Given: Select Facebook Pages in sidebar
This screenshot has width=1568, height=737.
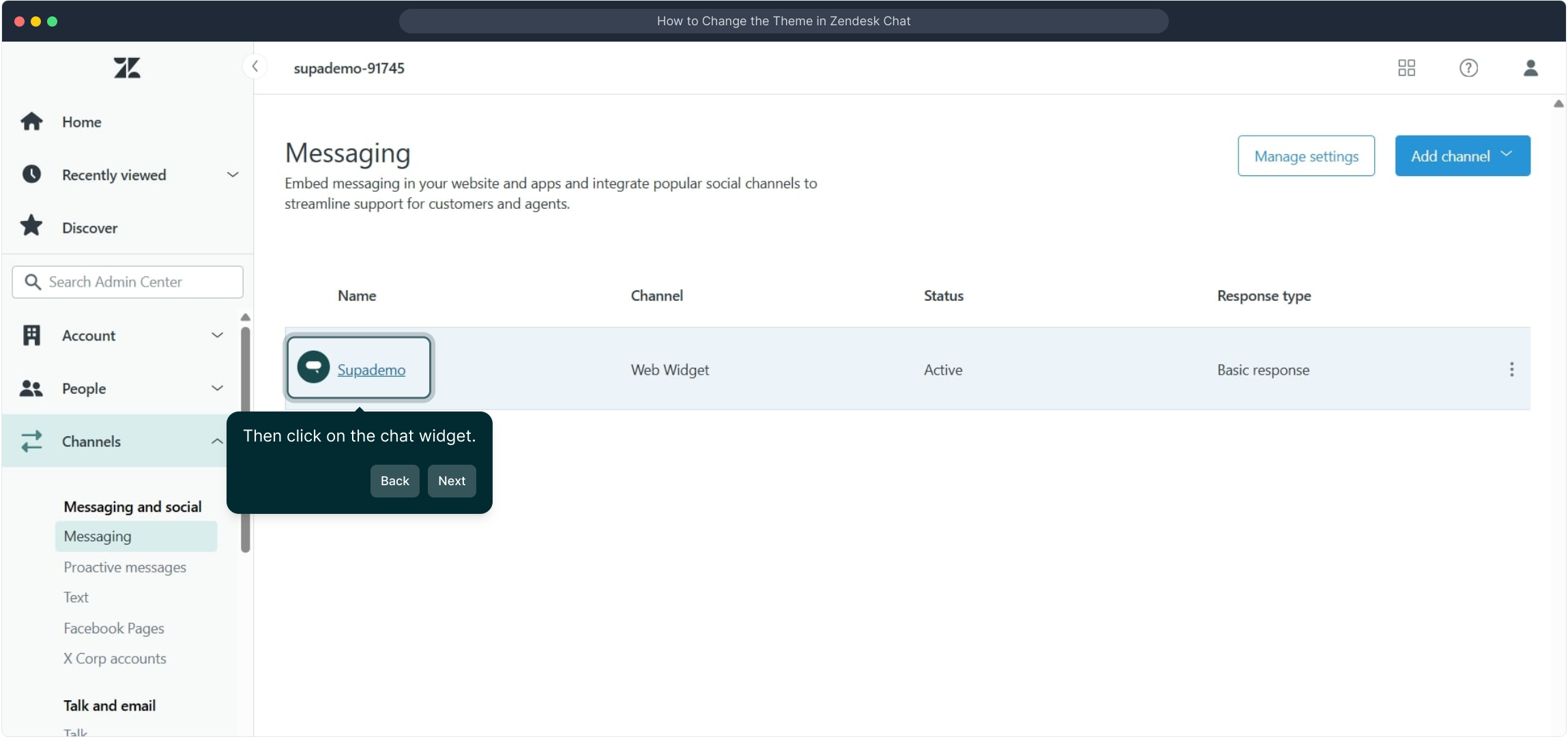Looking at the screenshot, I should pyautogui.click(x=114, y=628).
